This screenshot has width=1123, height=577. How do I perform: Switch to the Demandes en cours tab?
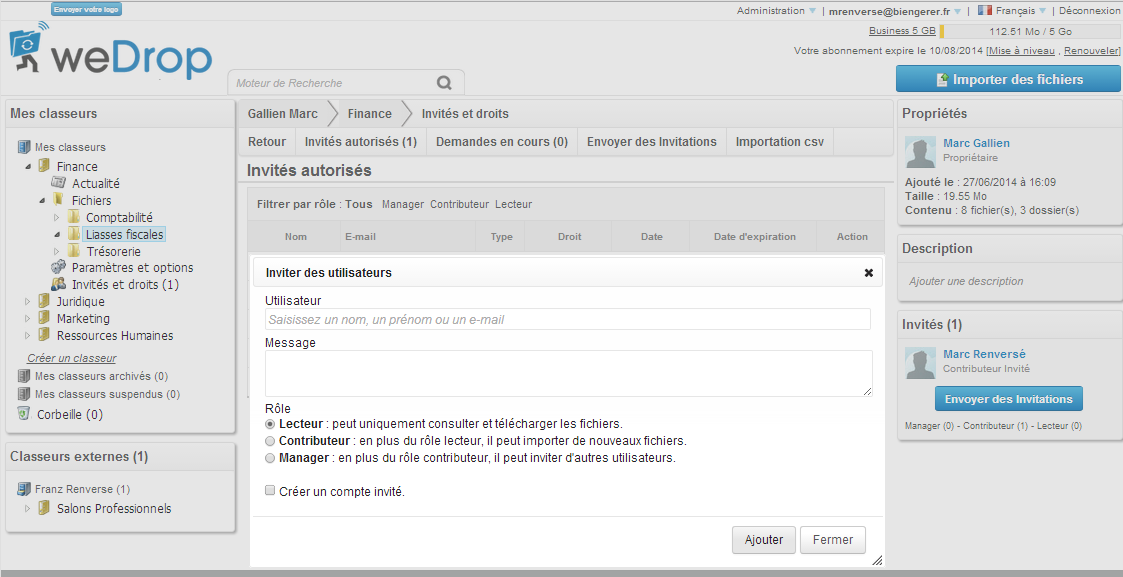502,141
